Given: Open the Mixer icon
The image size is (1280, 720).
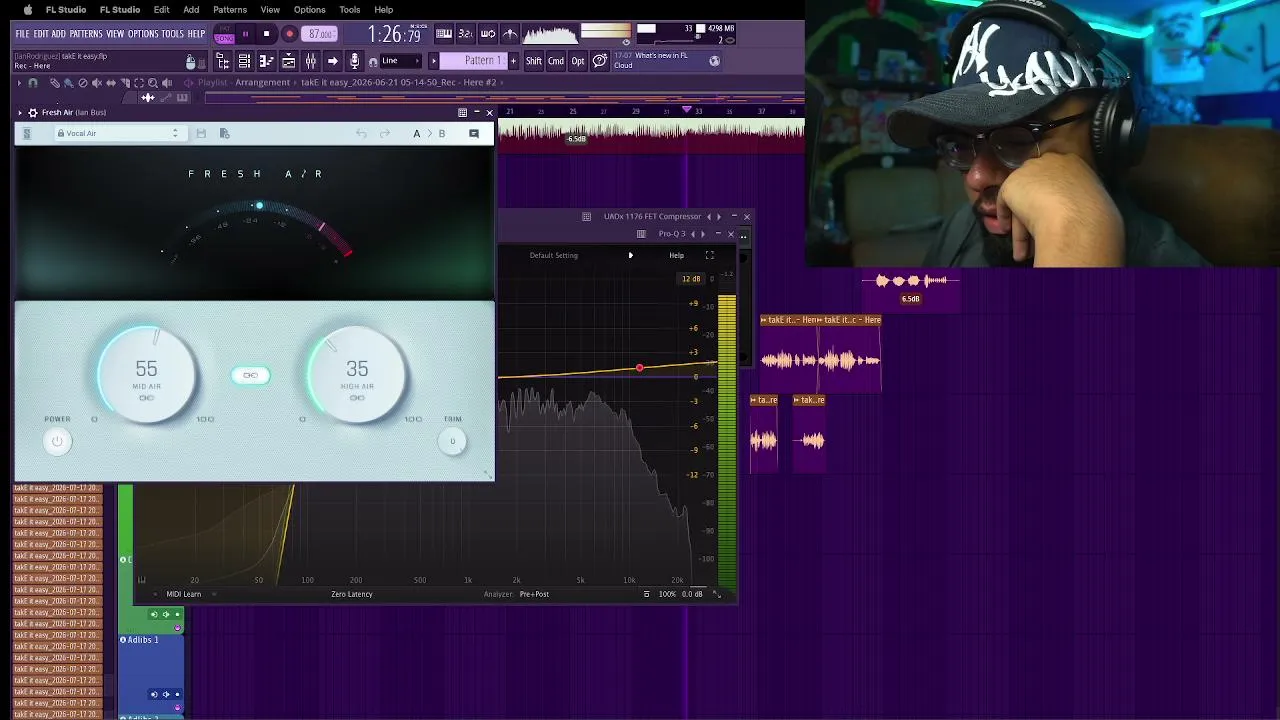Looking at the screenshot, I should [310, 61].
